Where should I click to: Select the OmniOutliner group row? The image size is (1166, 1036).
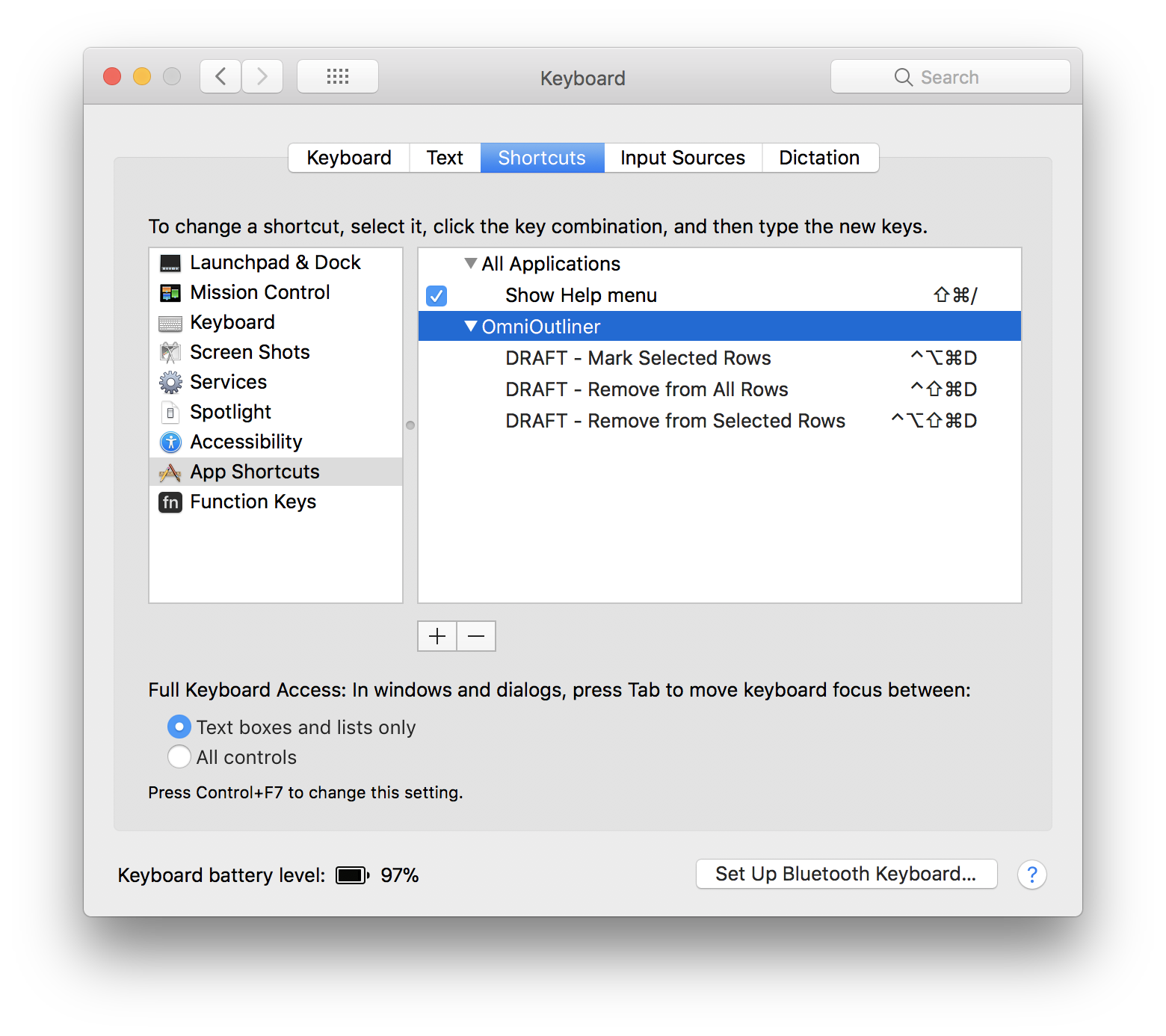[x=720, y=326]
